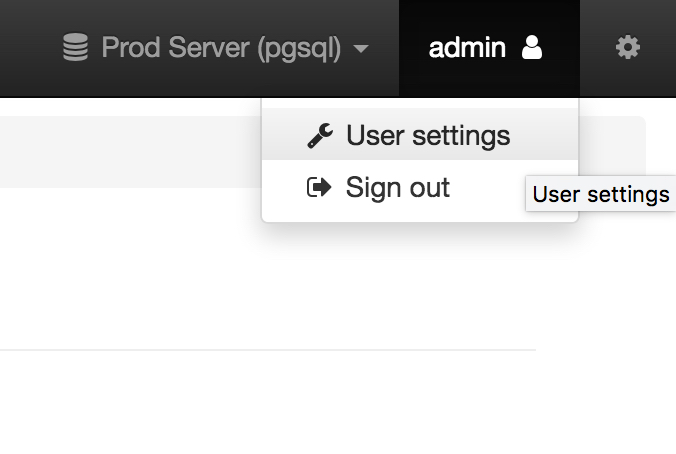Click the empty navbar space left of database icon

(x=25, y=48)
